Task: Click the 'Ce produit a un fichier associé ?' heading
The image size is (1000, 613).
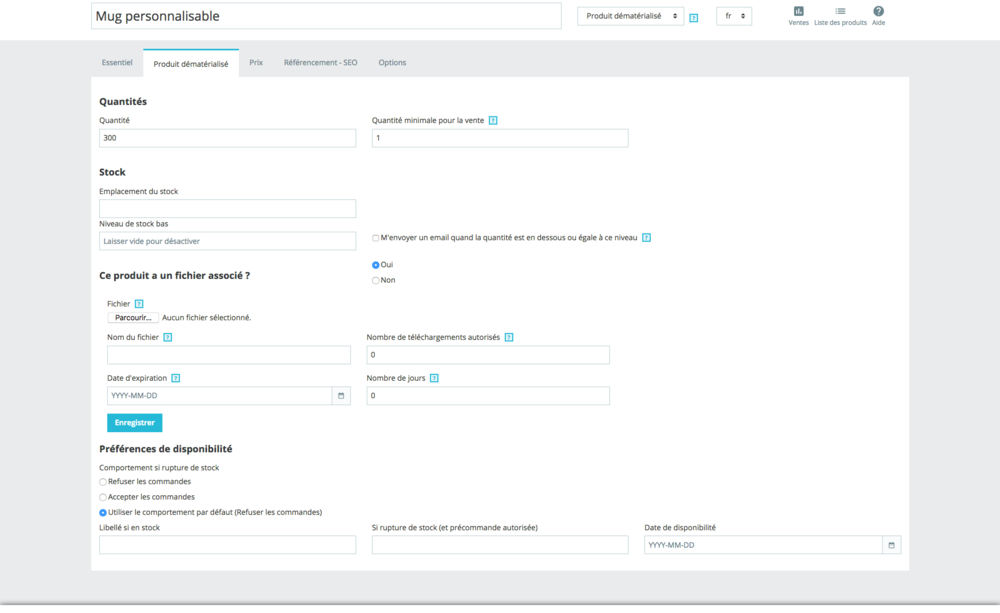Action: point(175,276)
